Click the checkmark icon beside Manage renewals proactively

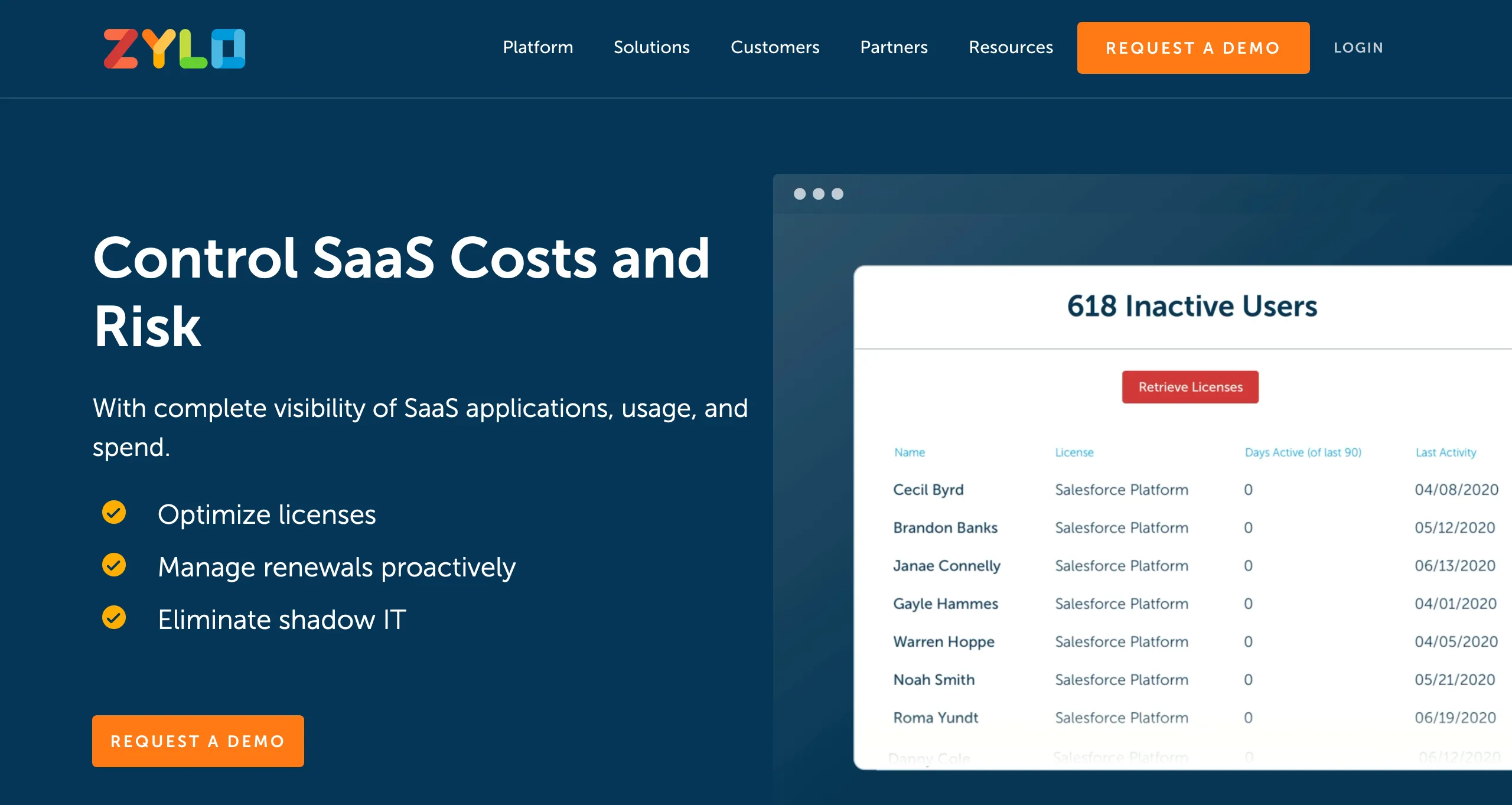(114, 565)
